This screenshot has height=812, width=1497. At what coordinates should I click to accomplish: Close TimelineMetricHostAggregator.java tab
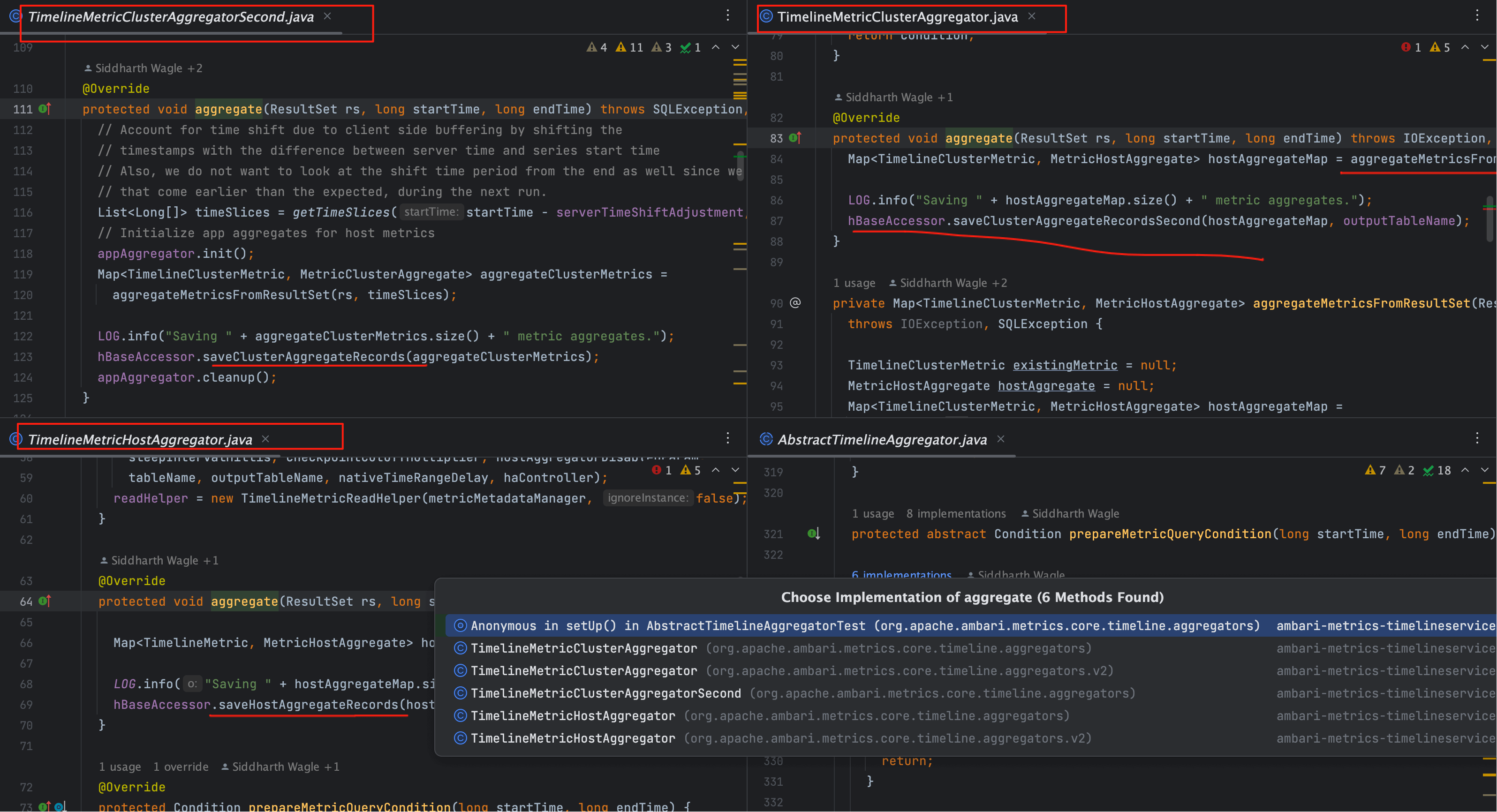(x=265, y=439)
